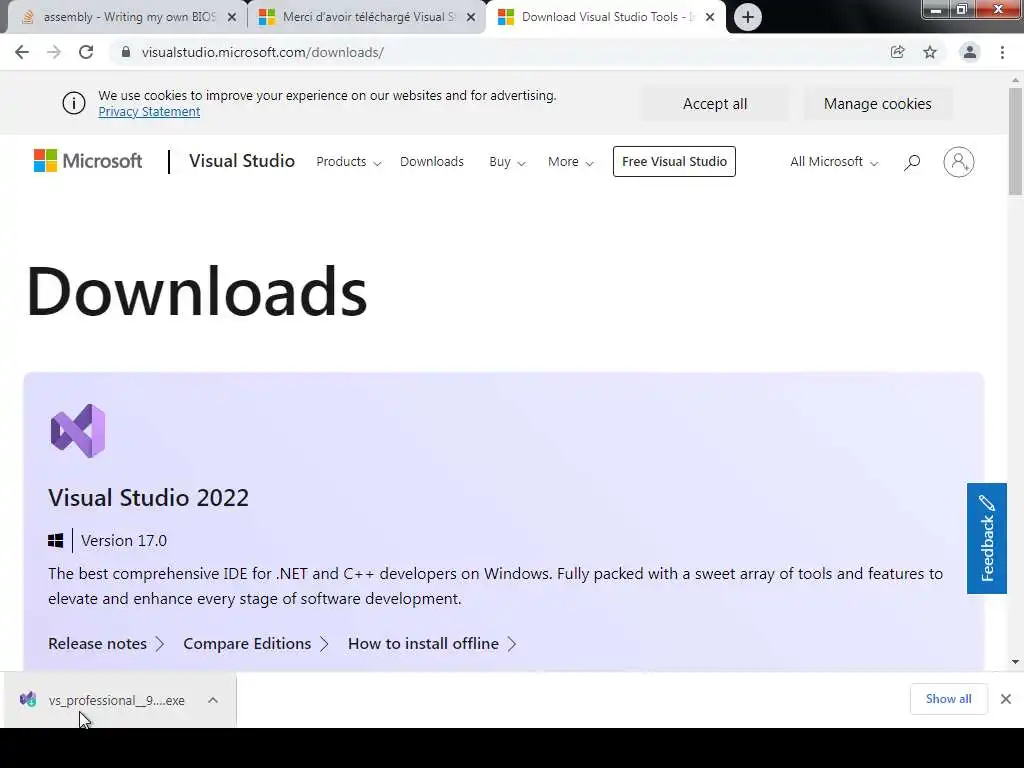Screen dimensions: 1024x768
Task: Click the vertical scrollbar thumb
Action: click(x=1015, y=141)
